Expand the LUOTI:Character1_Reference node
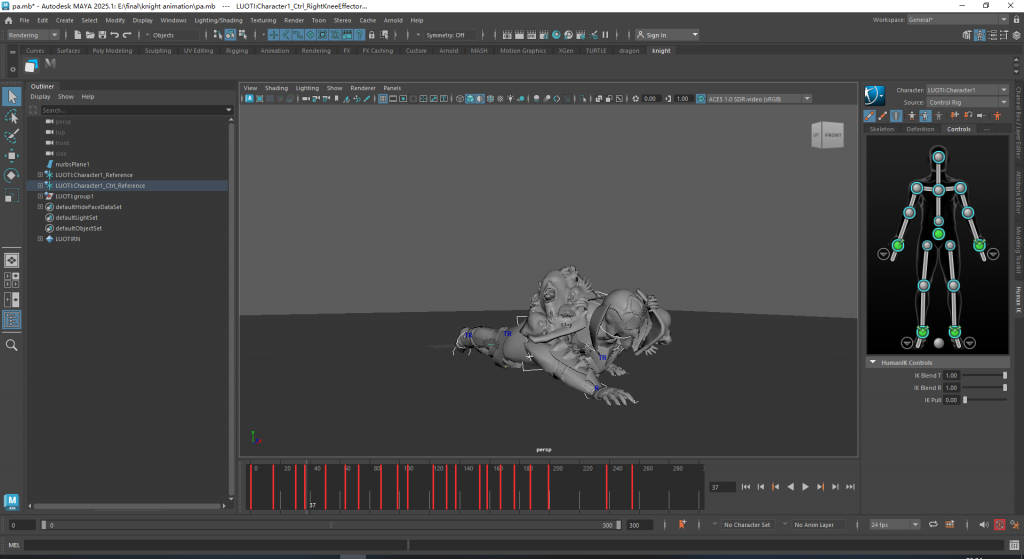1024x559 pixels. pos(40,175)
